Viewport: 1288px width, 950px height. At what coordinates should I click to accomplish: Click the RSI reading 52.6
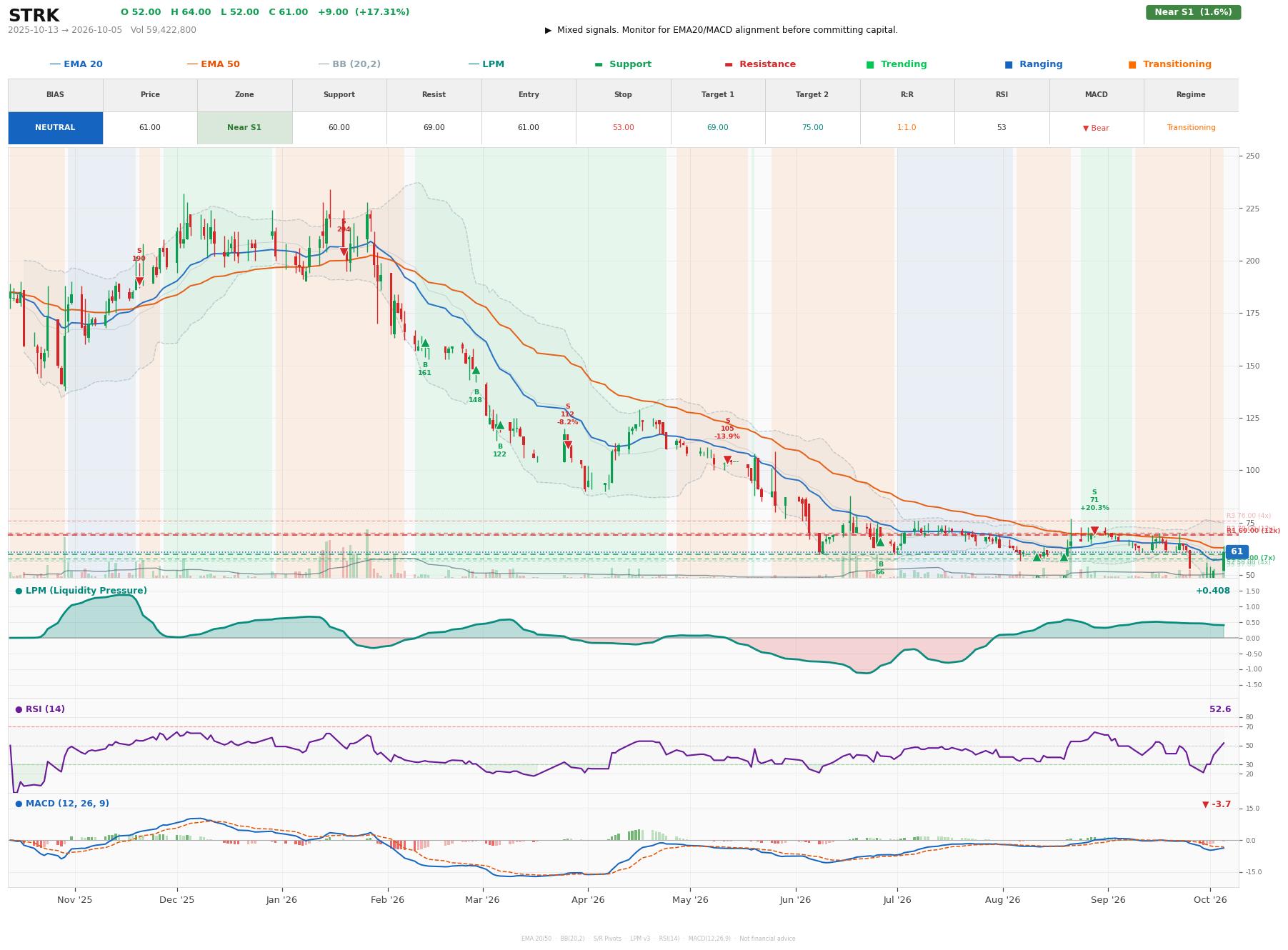pos(1220,709)
